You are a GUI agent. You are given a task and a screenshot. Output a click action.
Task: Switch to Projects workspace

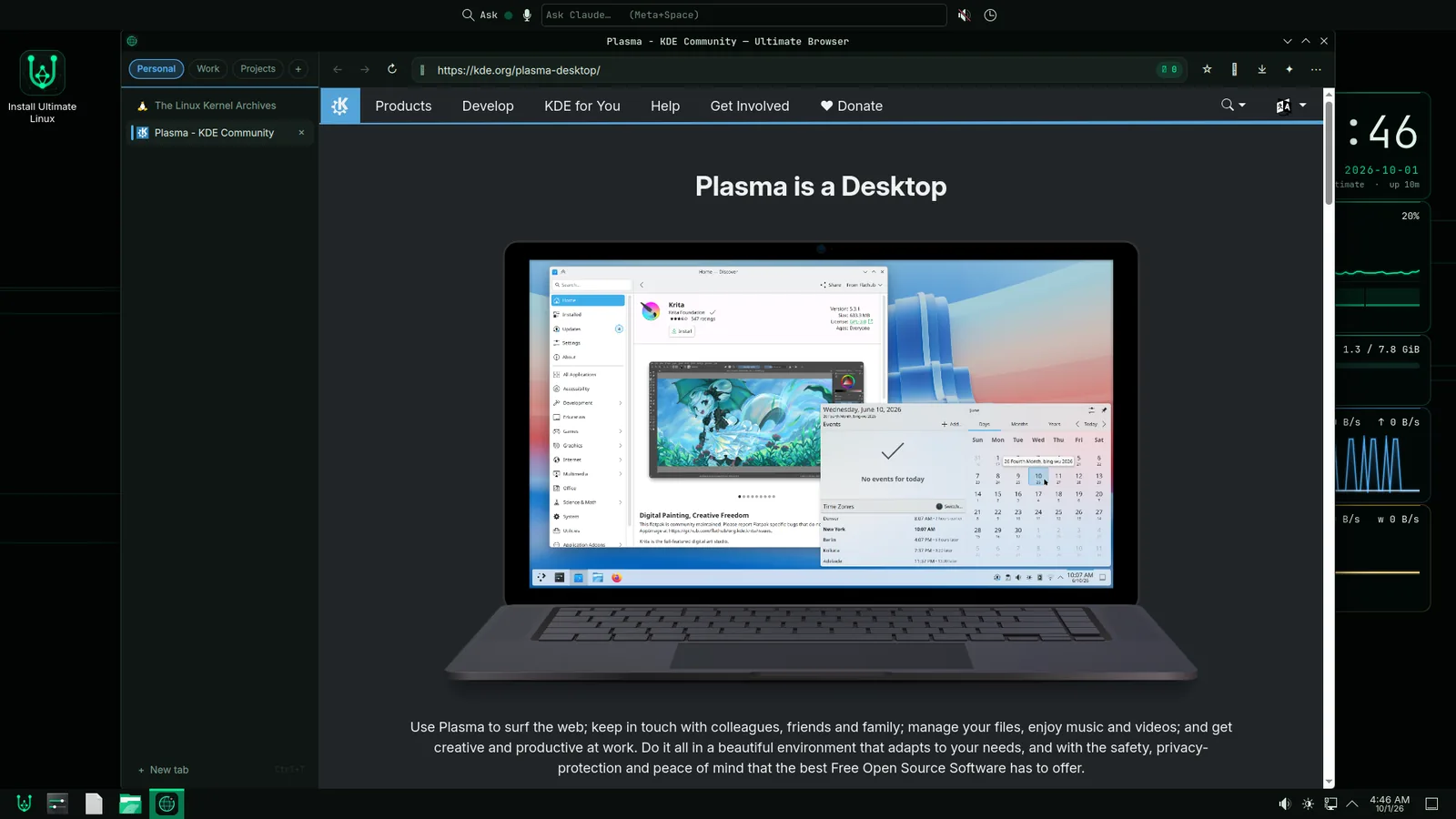tap(258, 69)
